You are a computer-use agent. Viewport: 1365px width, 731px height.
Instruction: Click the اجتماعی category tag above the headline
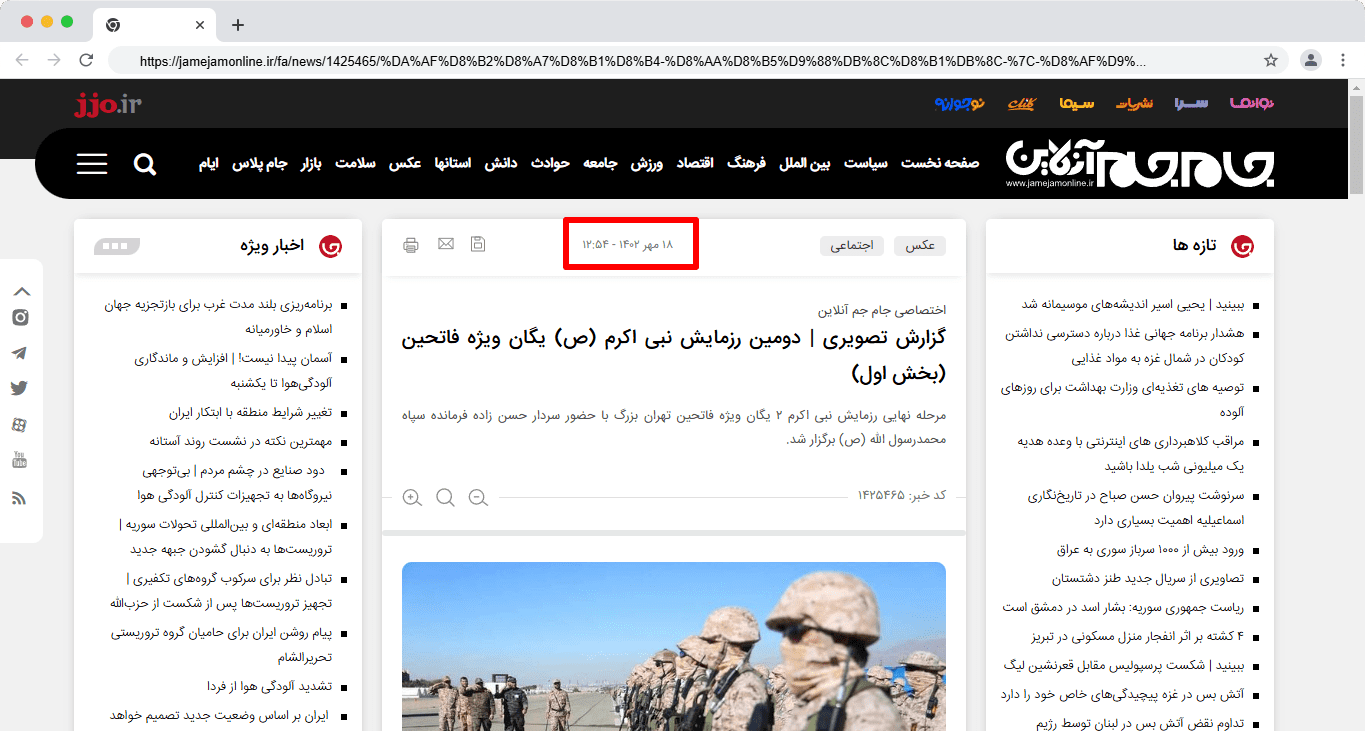pyautogui.click(x=852, y=245)
